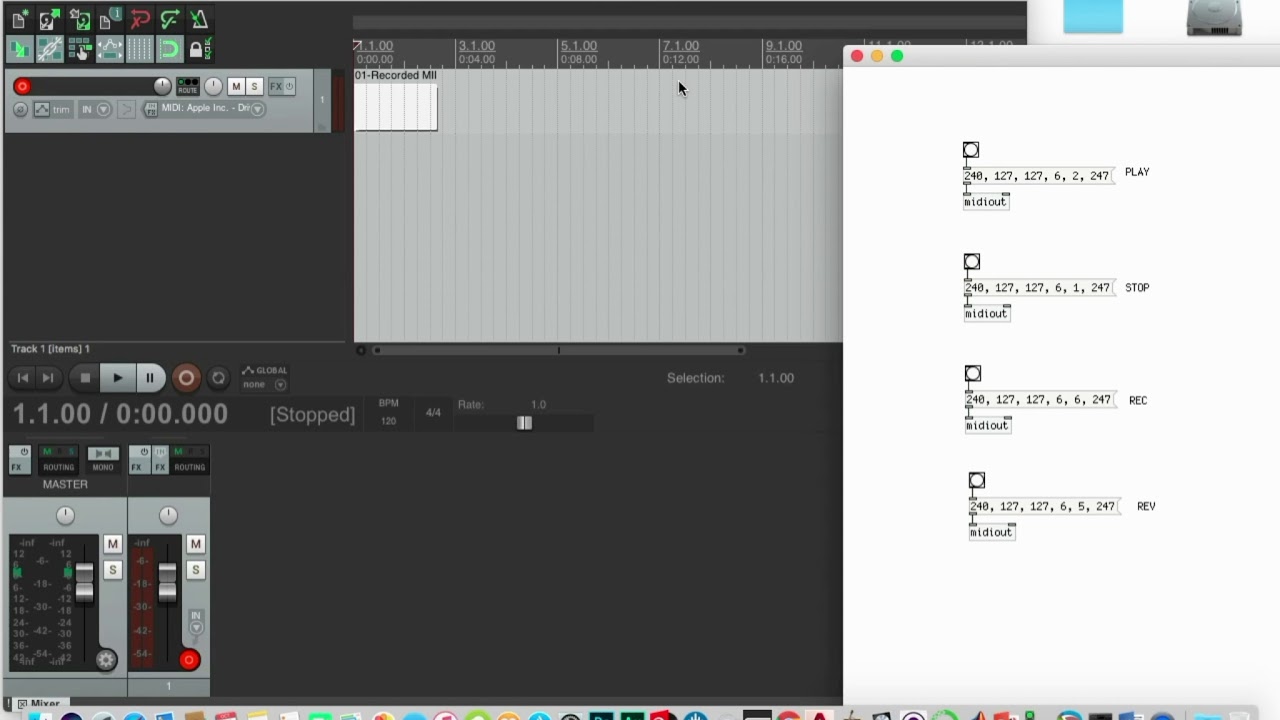Arm track 1 for recording in track panel
The width and height of the screenshot is (1280, 720).
point(22,87)
